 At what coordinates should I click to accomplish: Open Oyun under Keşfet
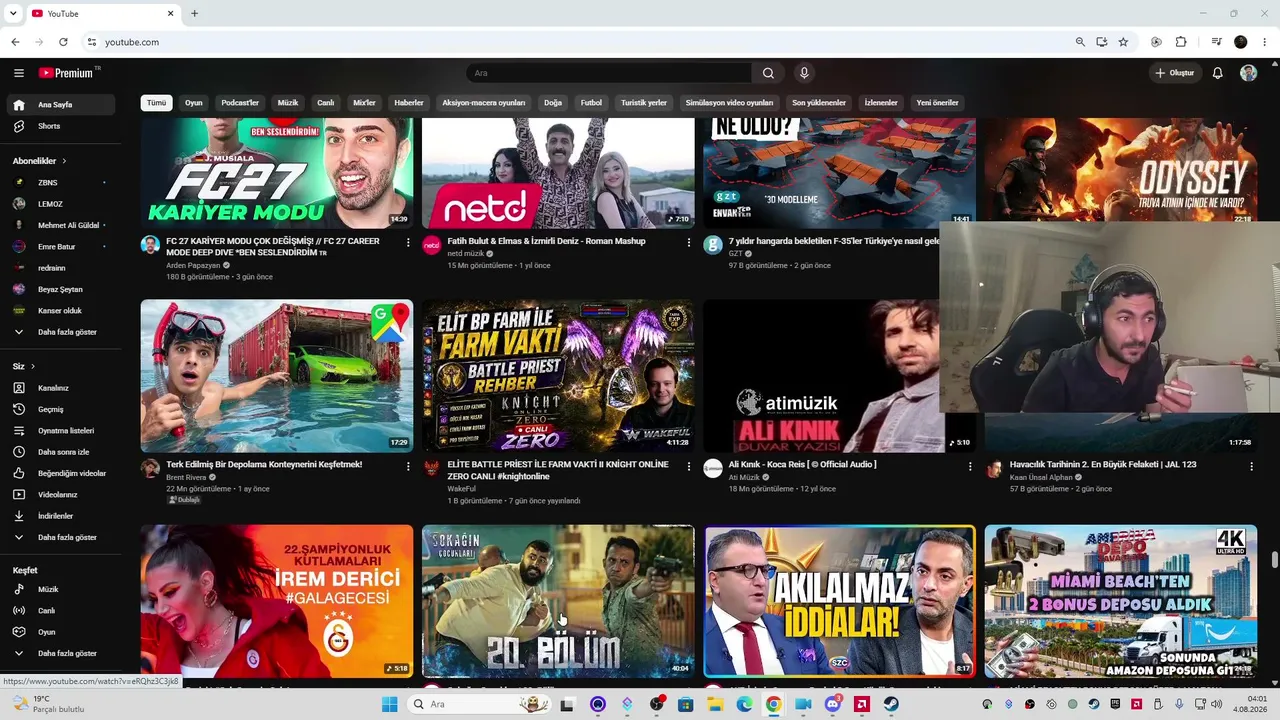tap(63, 632)
